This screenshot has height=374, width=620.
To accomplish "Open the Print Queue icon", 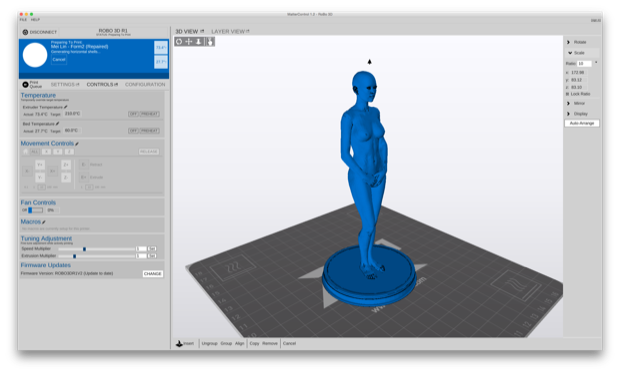I will 25,85.
